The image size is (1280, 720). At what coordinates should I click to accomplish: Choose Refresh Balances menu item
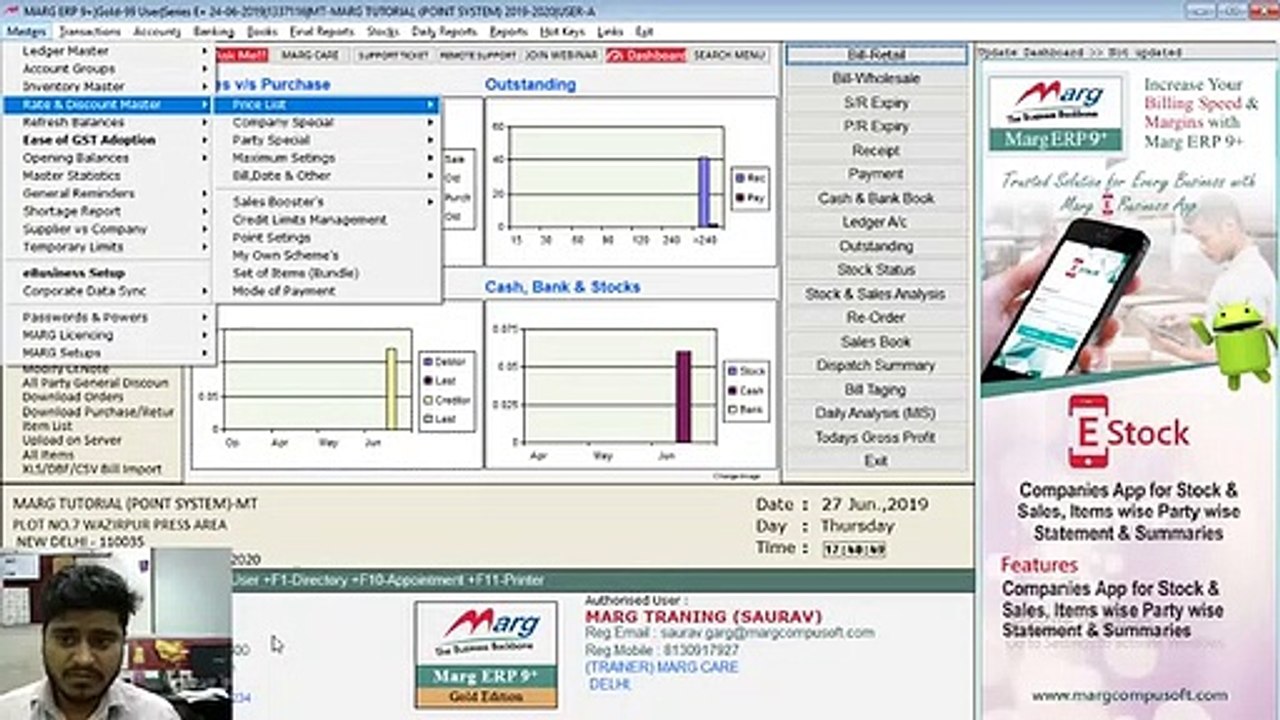[x=108, y=122]
